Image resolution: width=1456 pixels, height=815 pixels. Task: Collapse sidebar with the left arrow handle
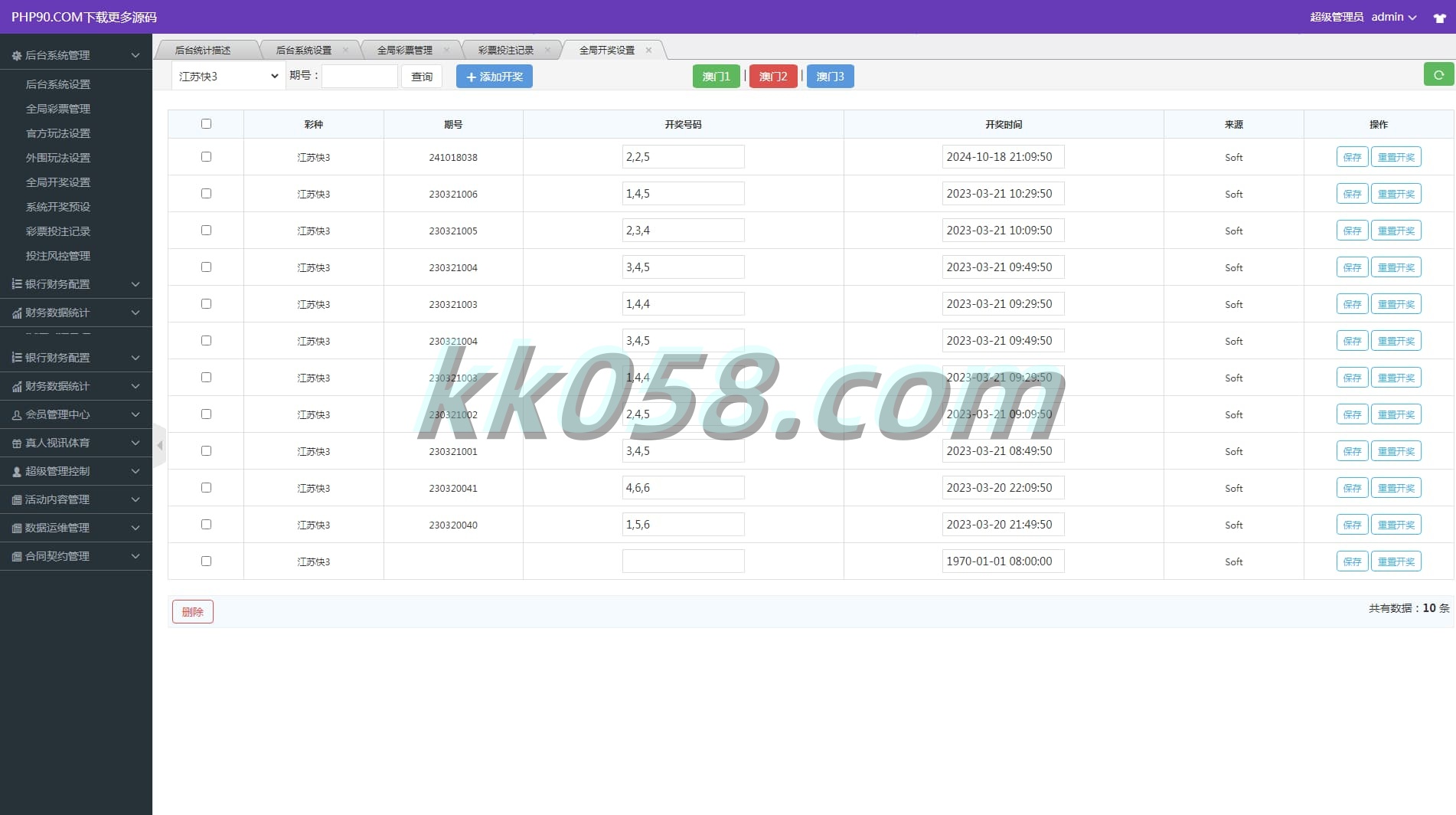[159, 445]
